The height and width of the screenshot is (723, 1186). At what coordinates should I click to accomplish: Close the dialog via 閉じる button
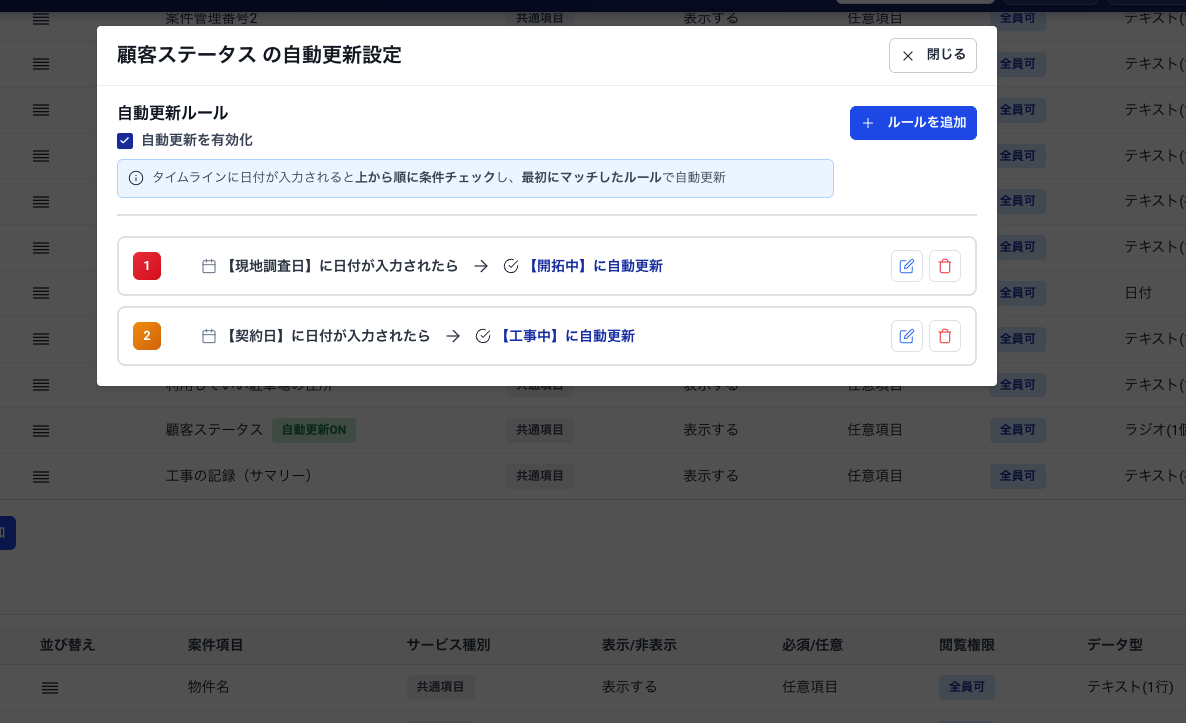932,55
